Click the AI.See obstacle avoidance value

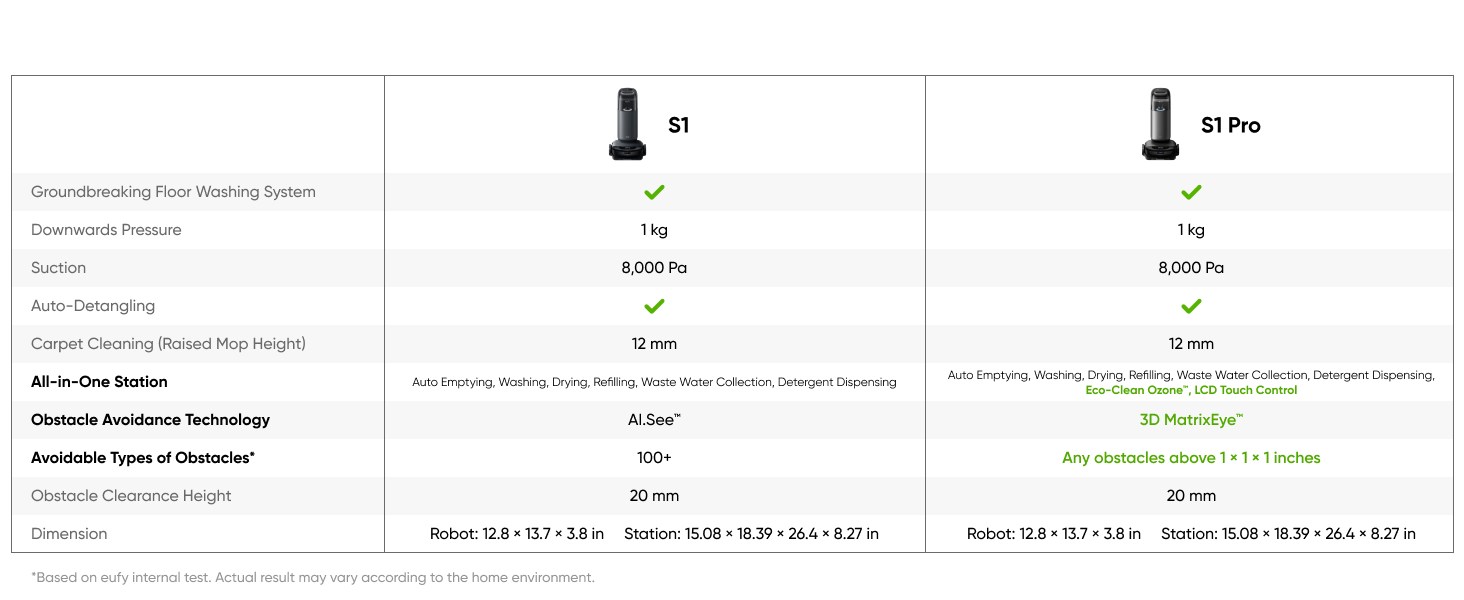click(654, 420)
